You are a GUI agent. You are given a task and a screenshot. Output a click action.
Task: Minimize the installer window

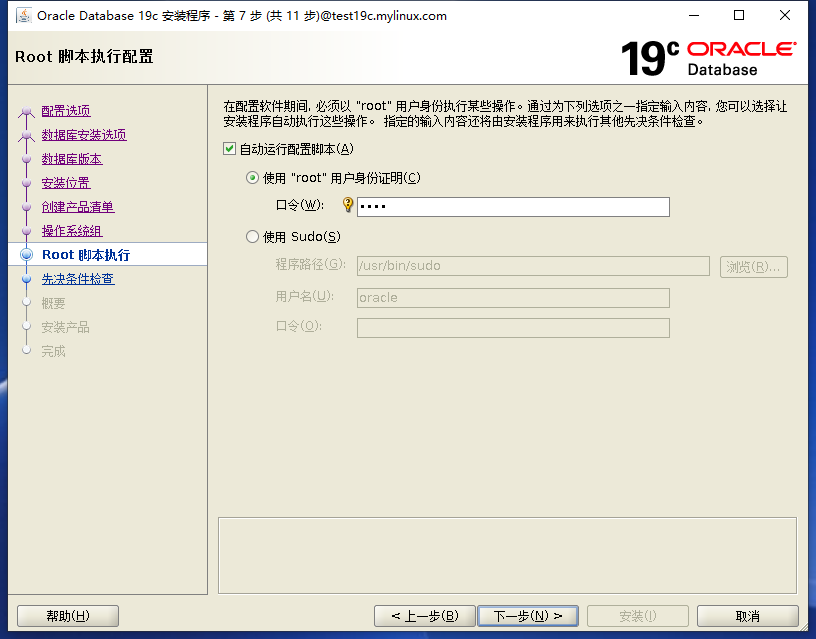(694, 16)
